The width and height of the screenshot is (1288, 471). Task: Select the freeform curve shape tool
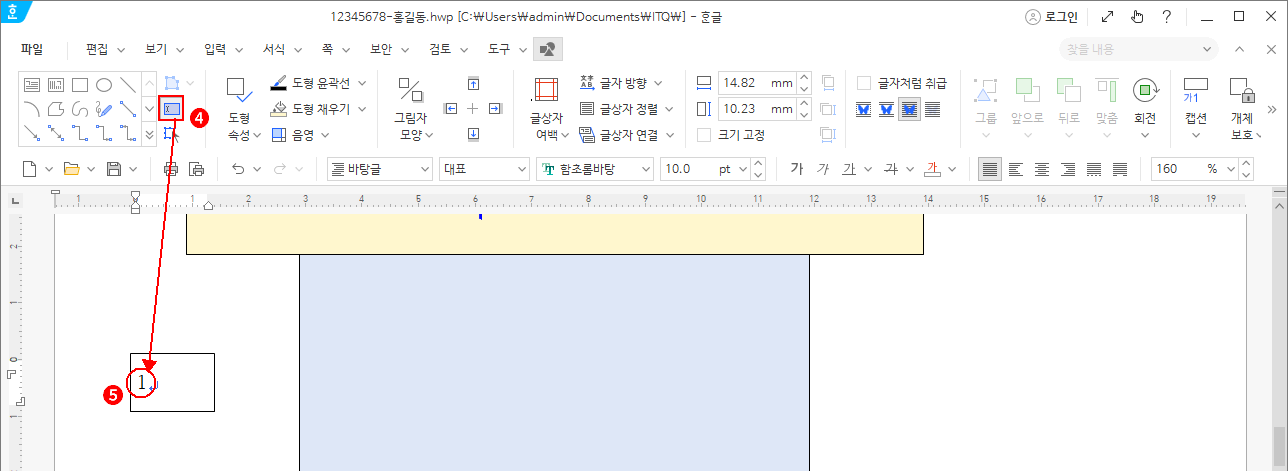80,108
